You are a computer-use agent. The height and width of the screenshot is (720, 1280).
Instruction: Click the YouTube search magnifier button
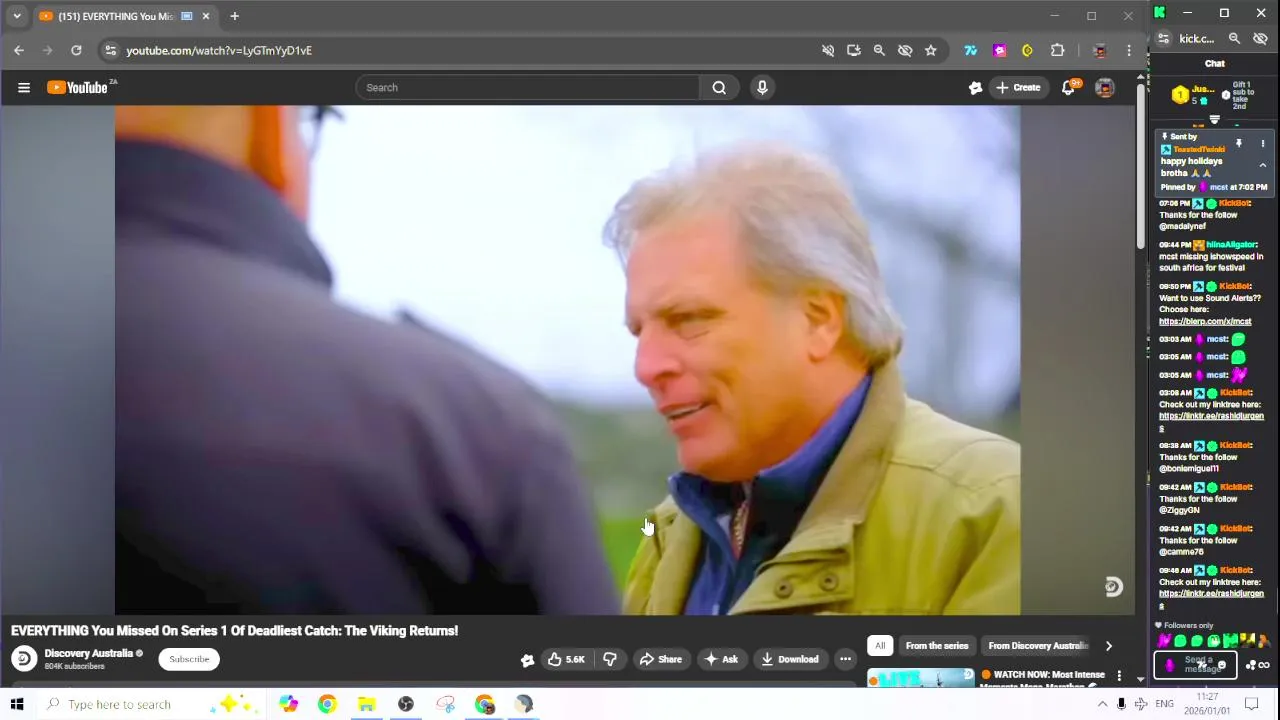tap(719, 88)
